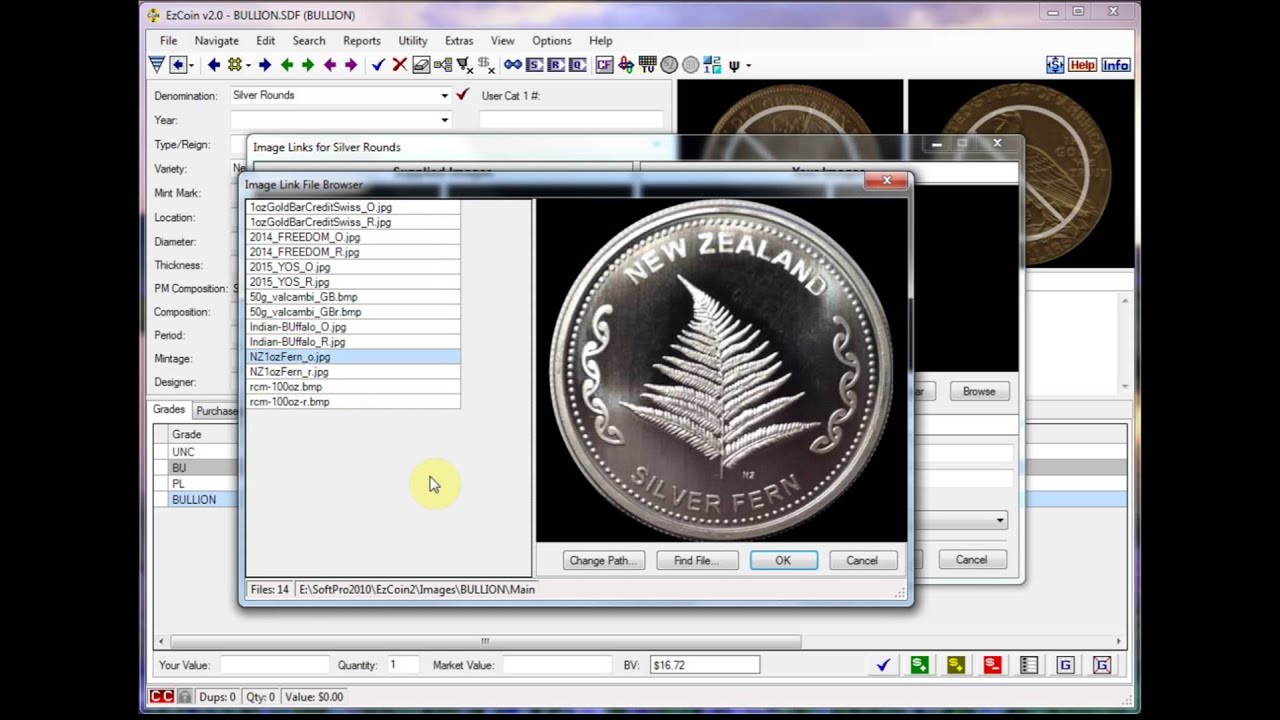Open the back button dropdown arrow in toolbar
The image size is (1280, 720).
(x=191, y=65)
